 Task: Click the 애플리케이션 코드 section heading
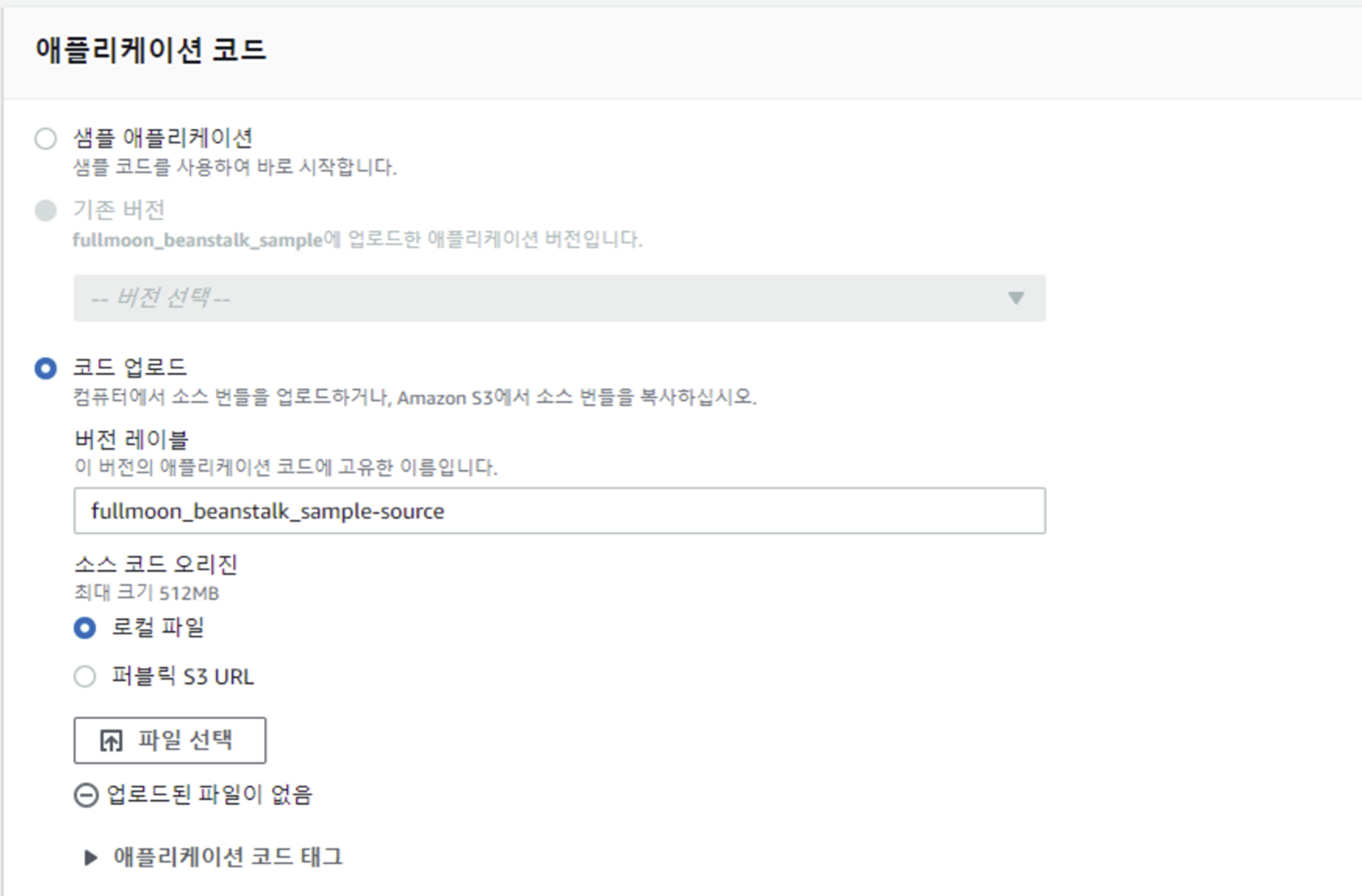(x=151, y=50)
